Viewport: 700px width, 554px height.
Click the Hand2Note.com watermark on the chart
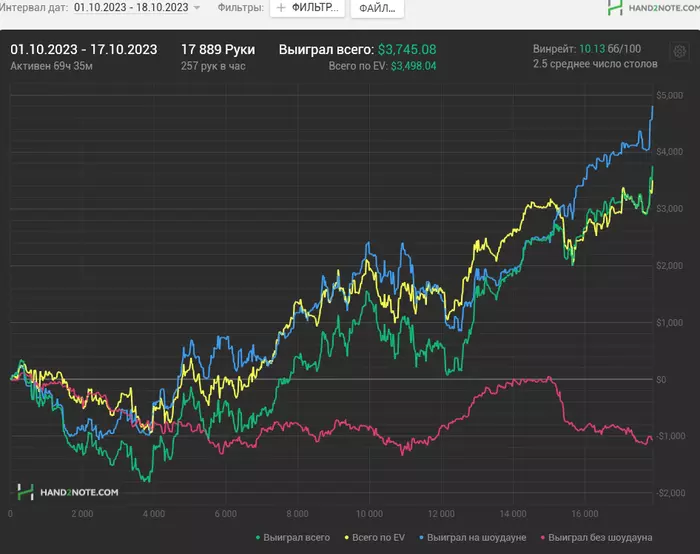point(68,492)
